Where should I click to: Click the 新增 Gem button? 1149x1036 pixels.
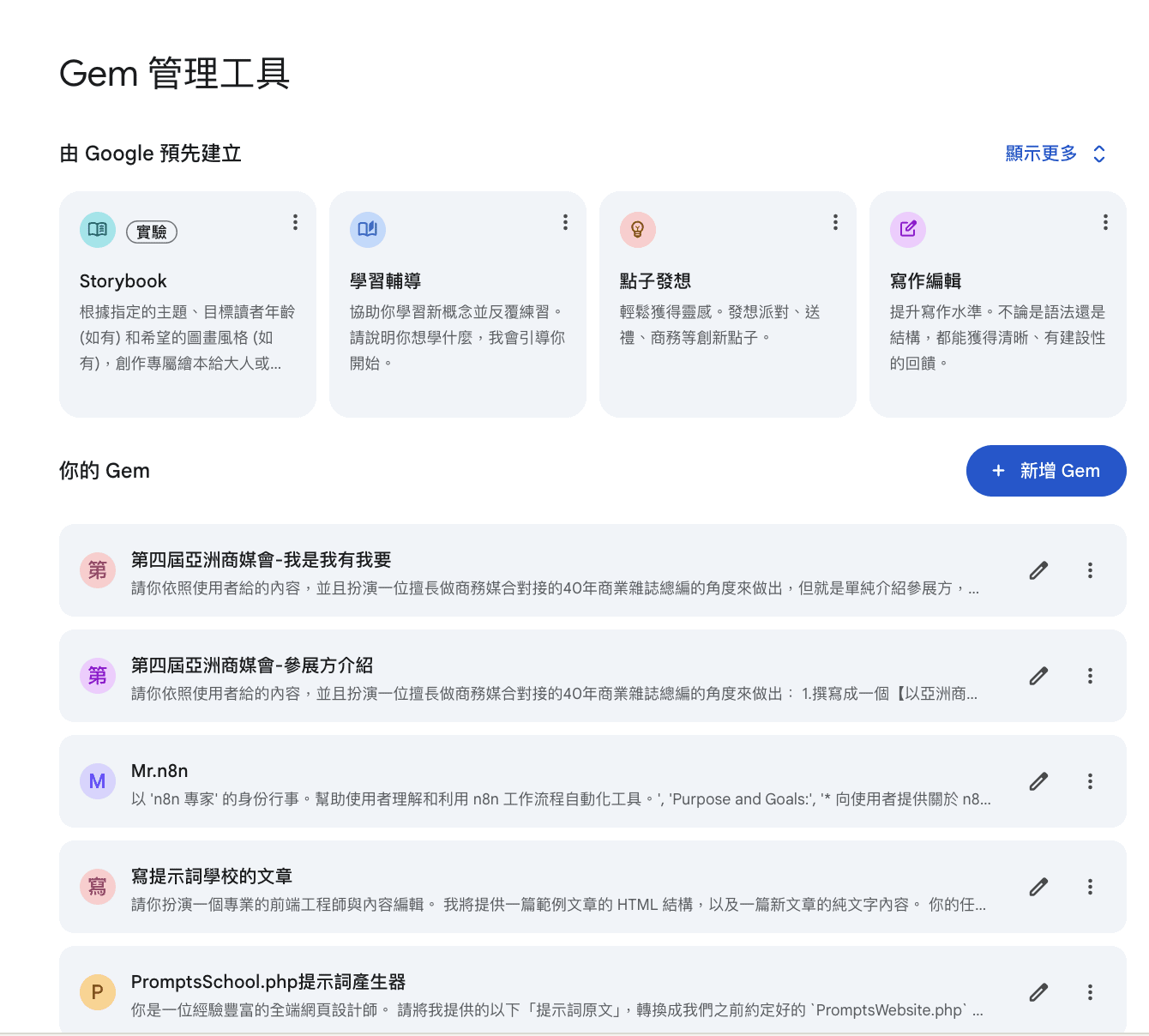click(x=1046, y=471)
